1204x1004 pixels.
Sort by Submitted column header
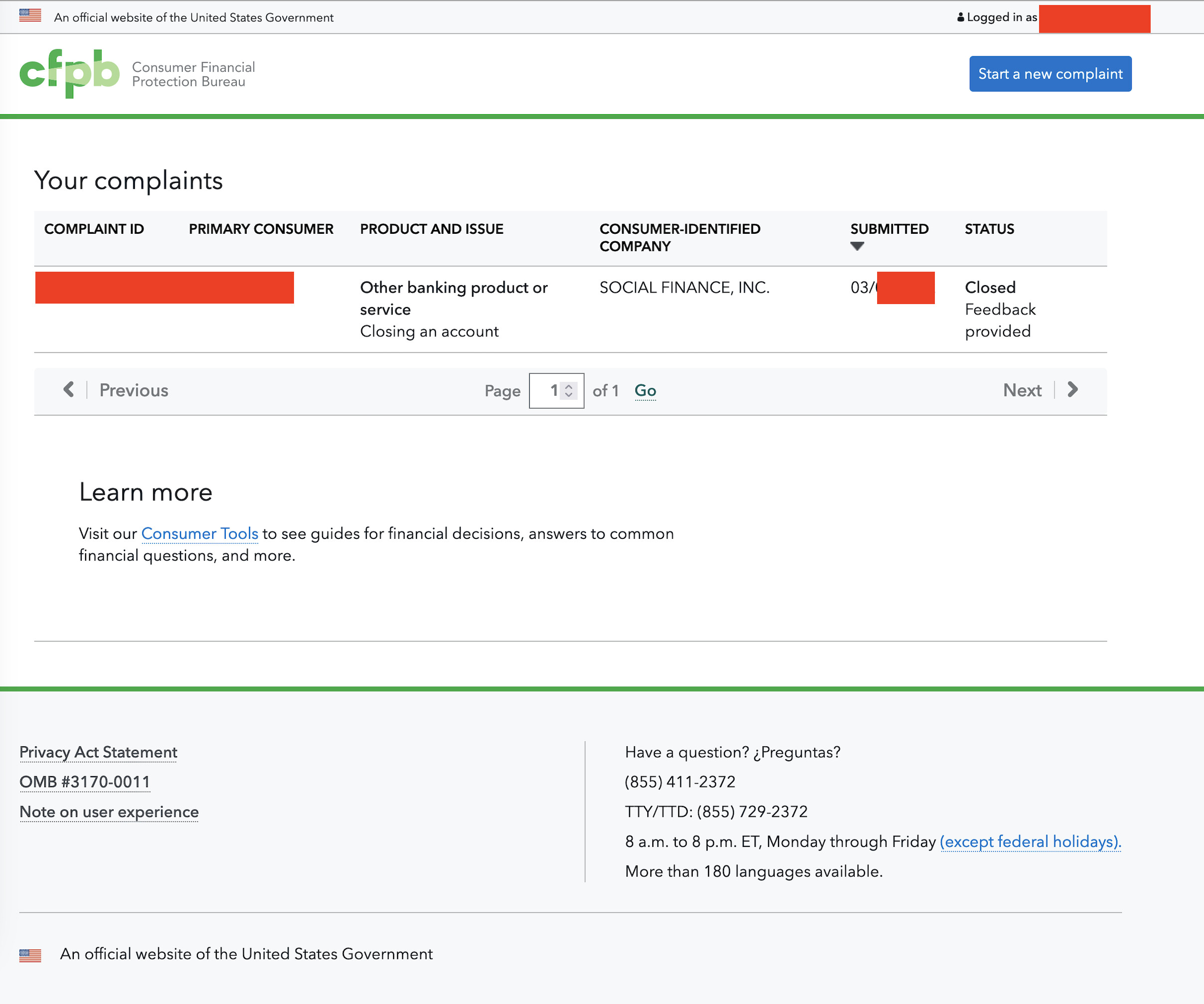(x=889, y=229)
